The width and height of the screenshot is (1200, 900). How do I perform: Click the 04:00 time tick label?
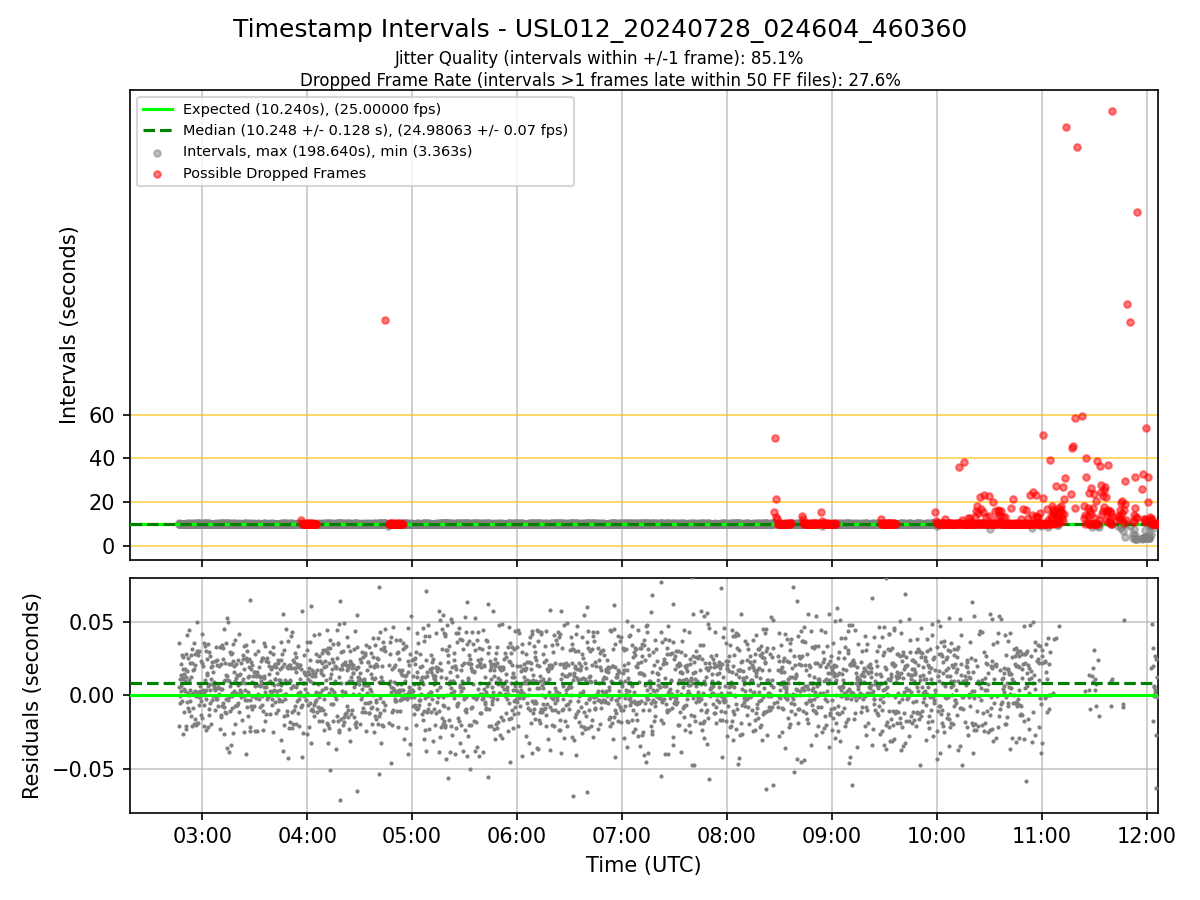307,834
